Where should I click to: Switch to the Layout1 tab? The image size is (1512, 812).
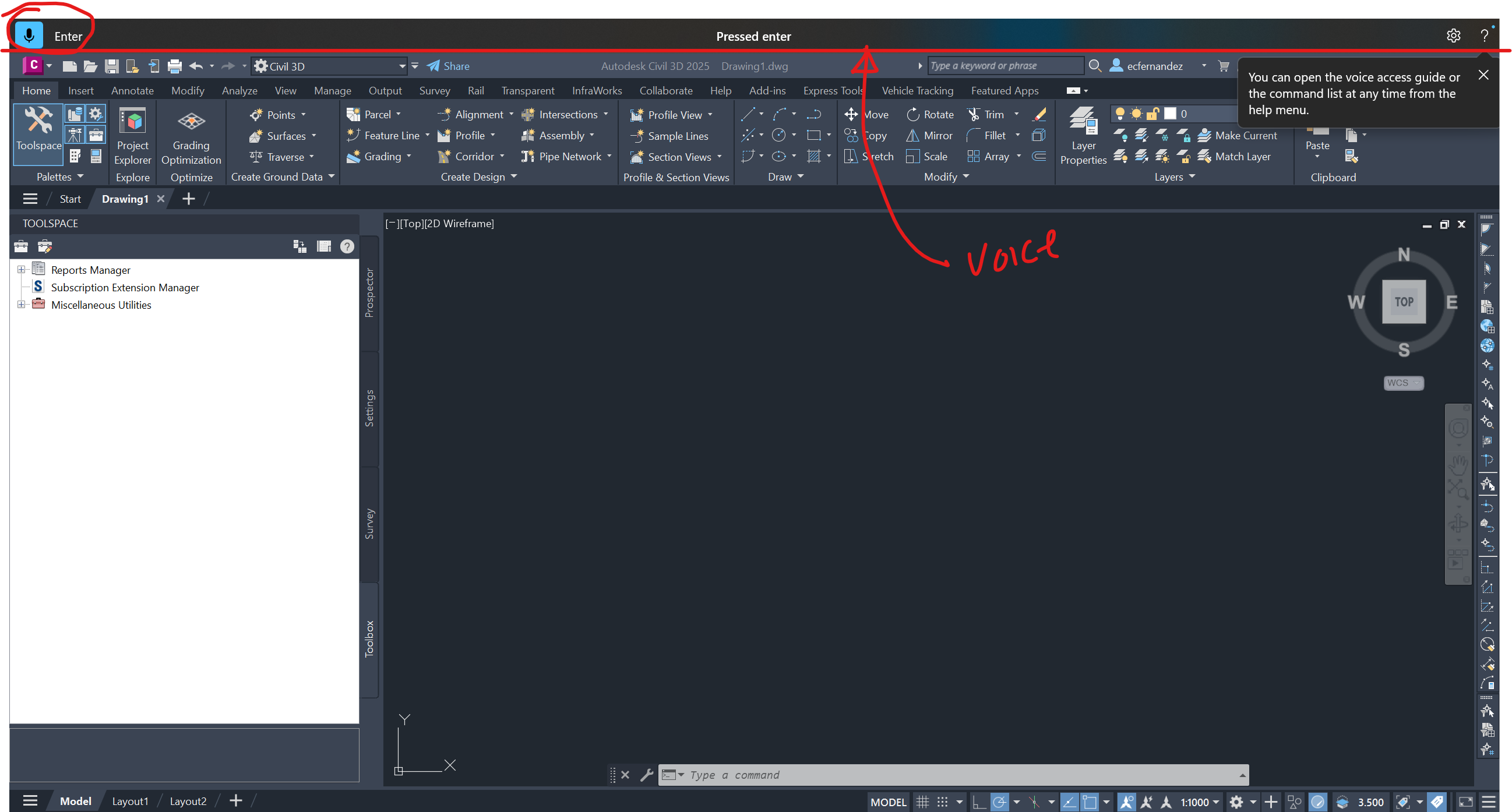(x=131, y=800)
